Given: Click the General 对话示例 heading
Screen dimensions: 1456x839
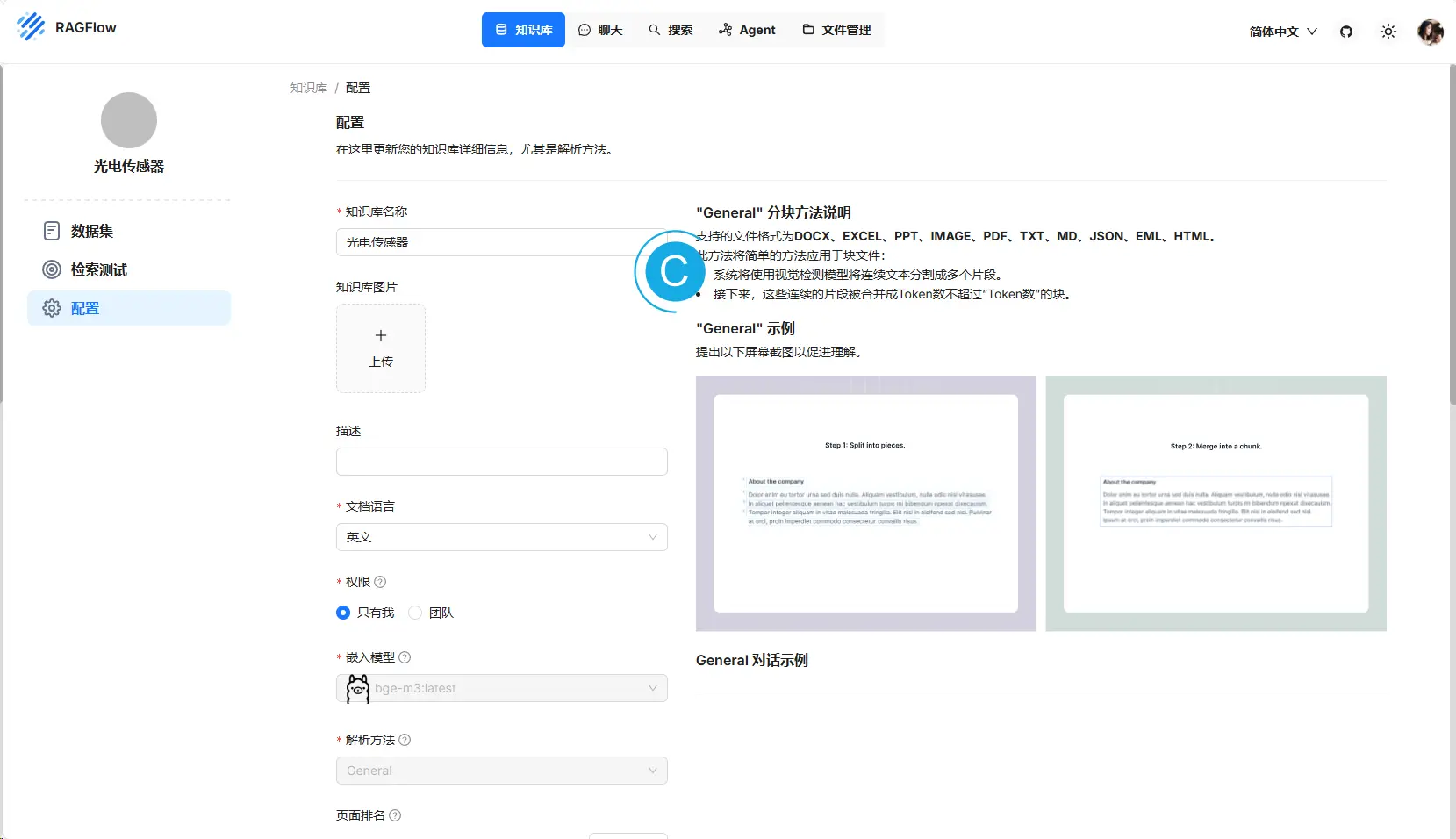Looking at the screenshot, I should pyautogui.click(x=752, y=660).
